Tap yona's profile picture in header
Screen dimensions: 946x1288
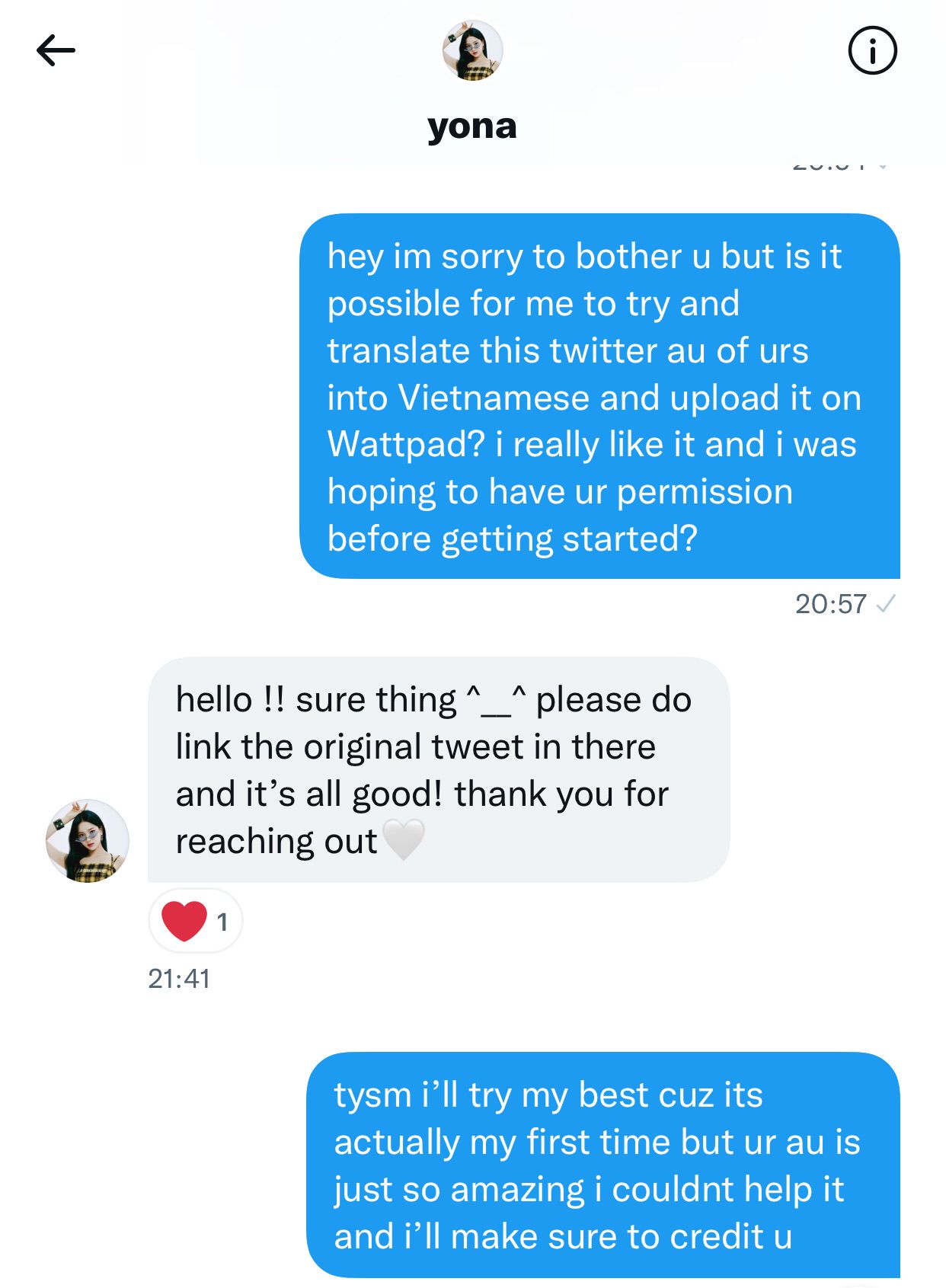tap(472, 50)
